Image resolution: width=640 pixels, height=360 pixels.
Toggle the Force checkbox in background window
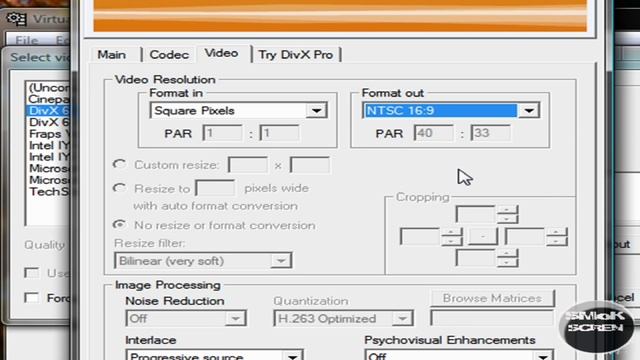[x=31, y=298]
